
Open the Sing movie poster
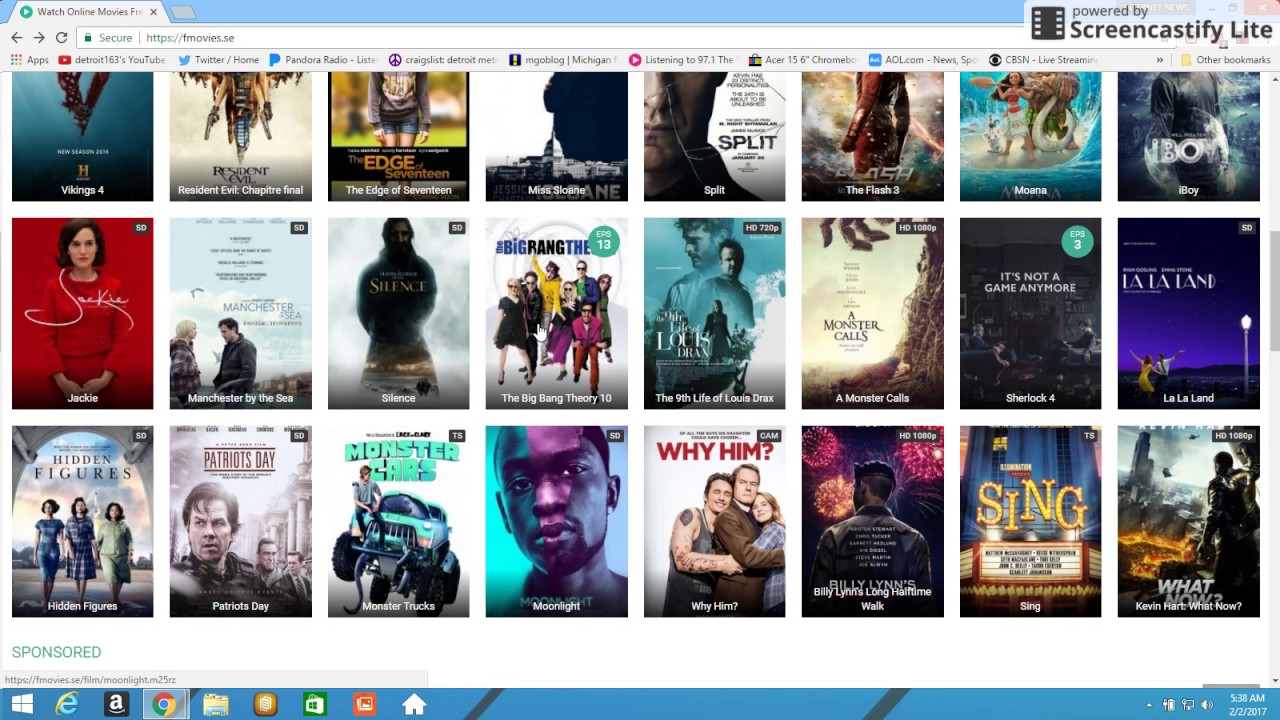pyautogui.click(x=1031, y=522)
